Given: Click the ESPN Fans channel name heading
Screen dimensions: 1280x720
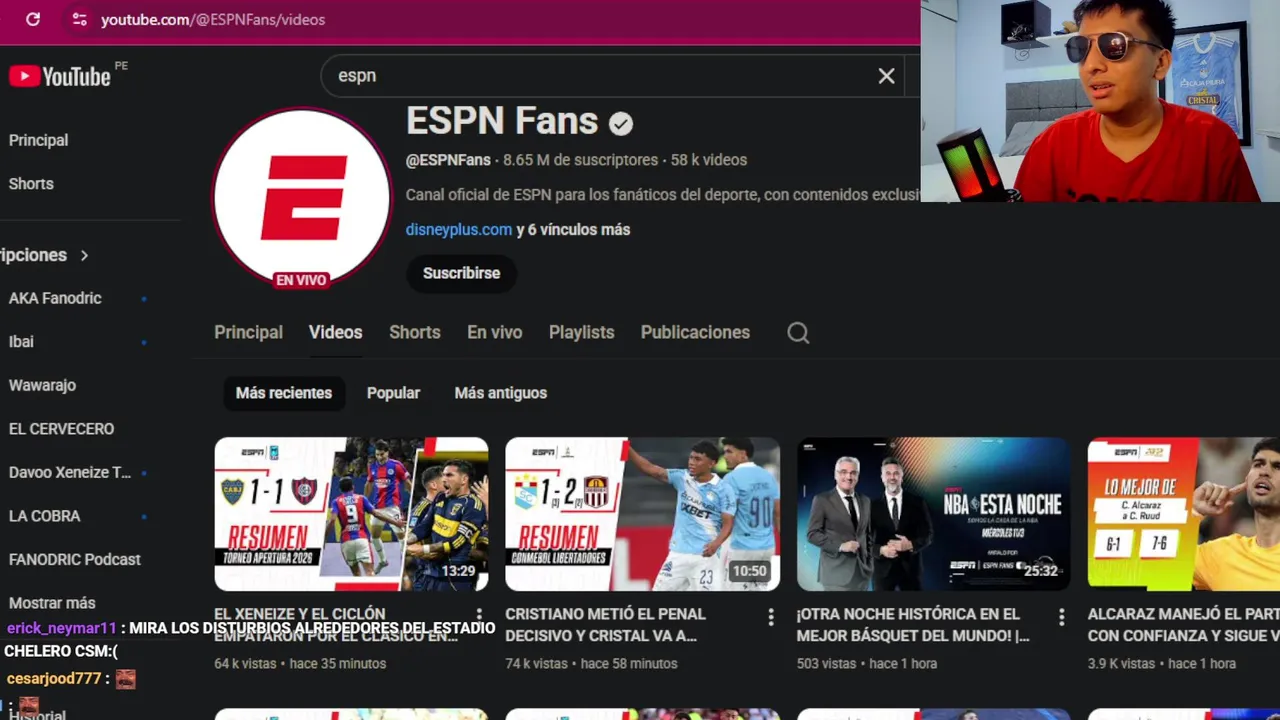Looking at the screenshot, I should click(502, 121).
